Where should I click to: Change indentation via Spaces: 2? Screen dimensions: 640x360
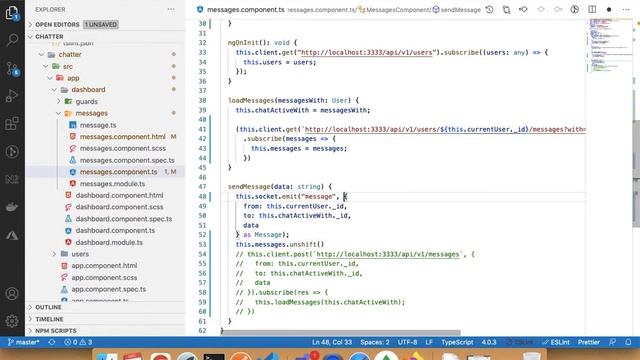[375, 342]
